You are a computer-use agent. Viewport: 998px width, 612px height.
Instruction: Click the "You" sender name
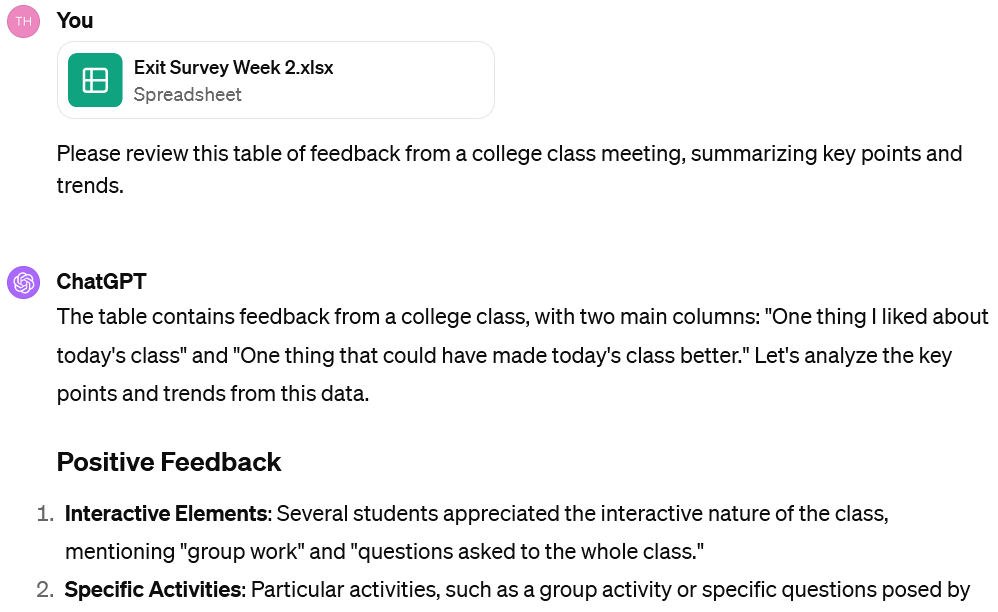click(x=75, y=20)
